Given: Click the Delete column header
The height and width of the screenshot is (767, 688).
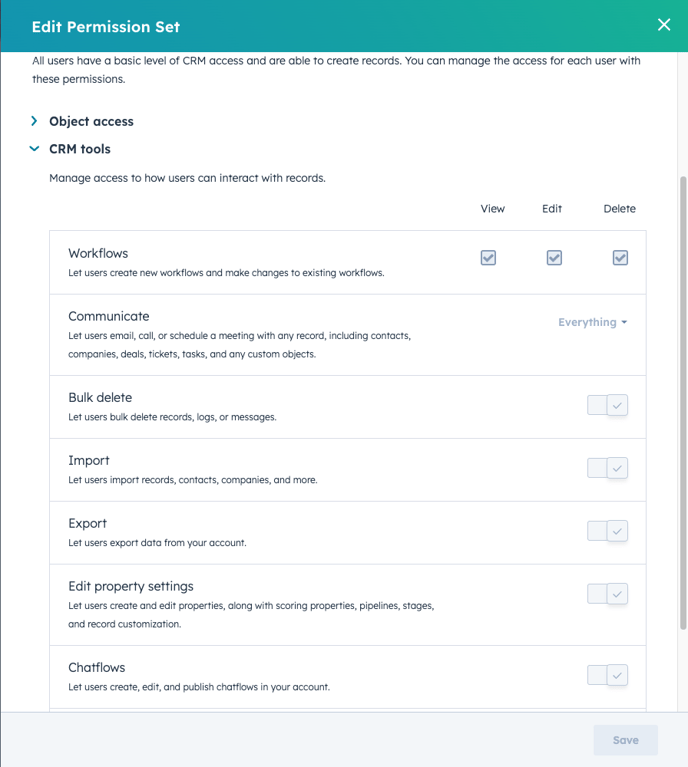Looking at the screenshot, I should [x=619, y=209].
